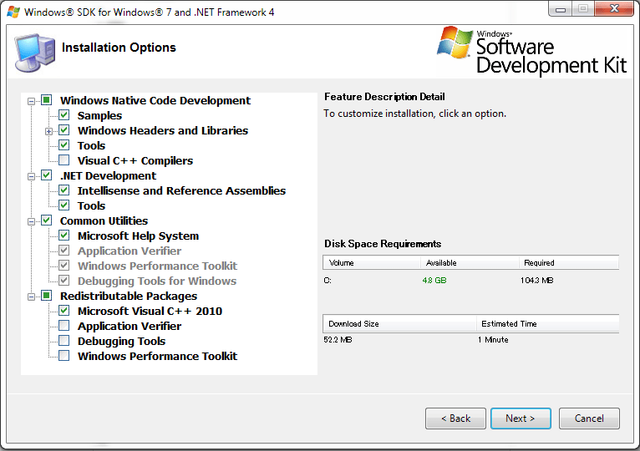
Task: Close the SDK setup window
Action: click(x=614, y=9)
